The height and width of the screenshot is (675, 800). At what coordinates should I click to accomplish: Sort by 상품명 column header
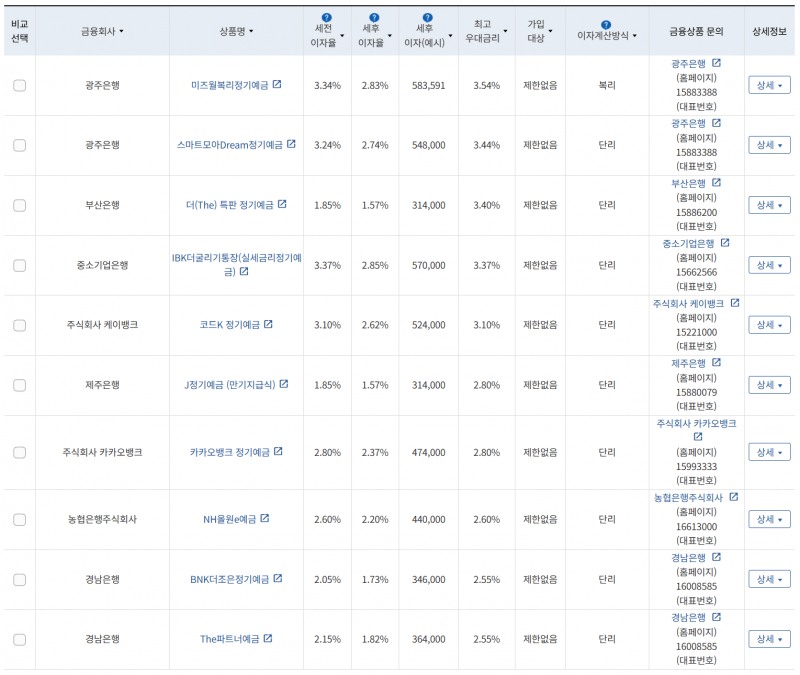pos(236,31)
